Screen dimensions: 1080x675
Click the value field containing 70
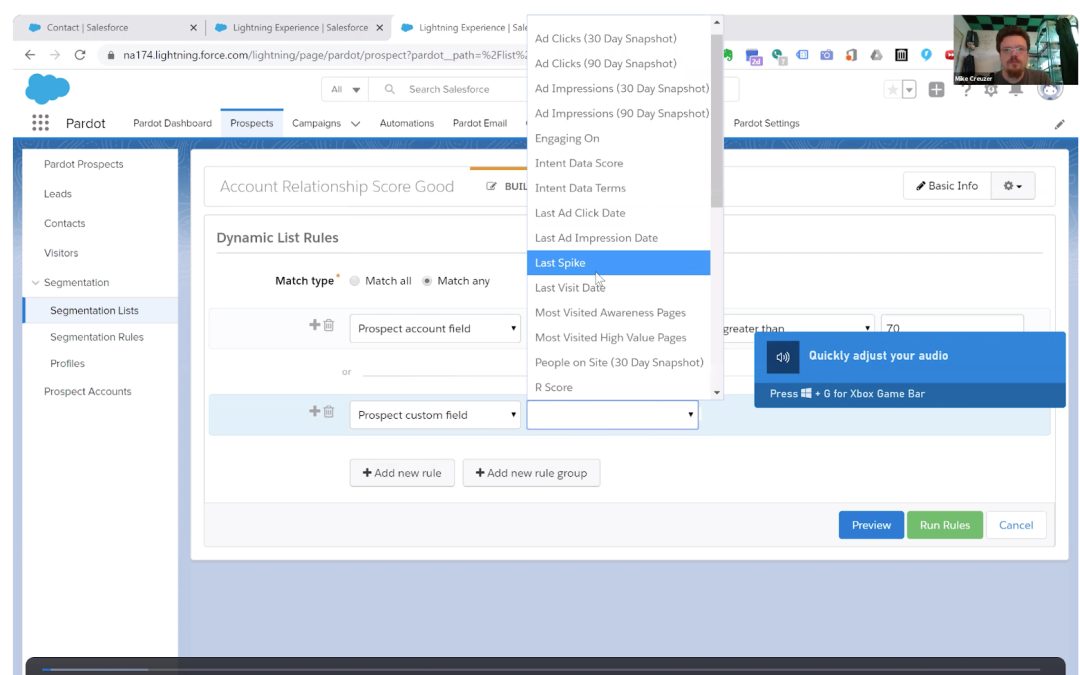coord(952,328)
